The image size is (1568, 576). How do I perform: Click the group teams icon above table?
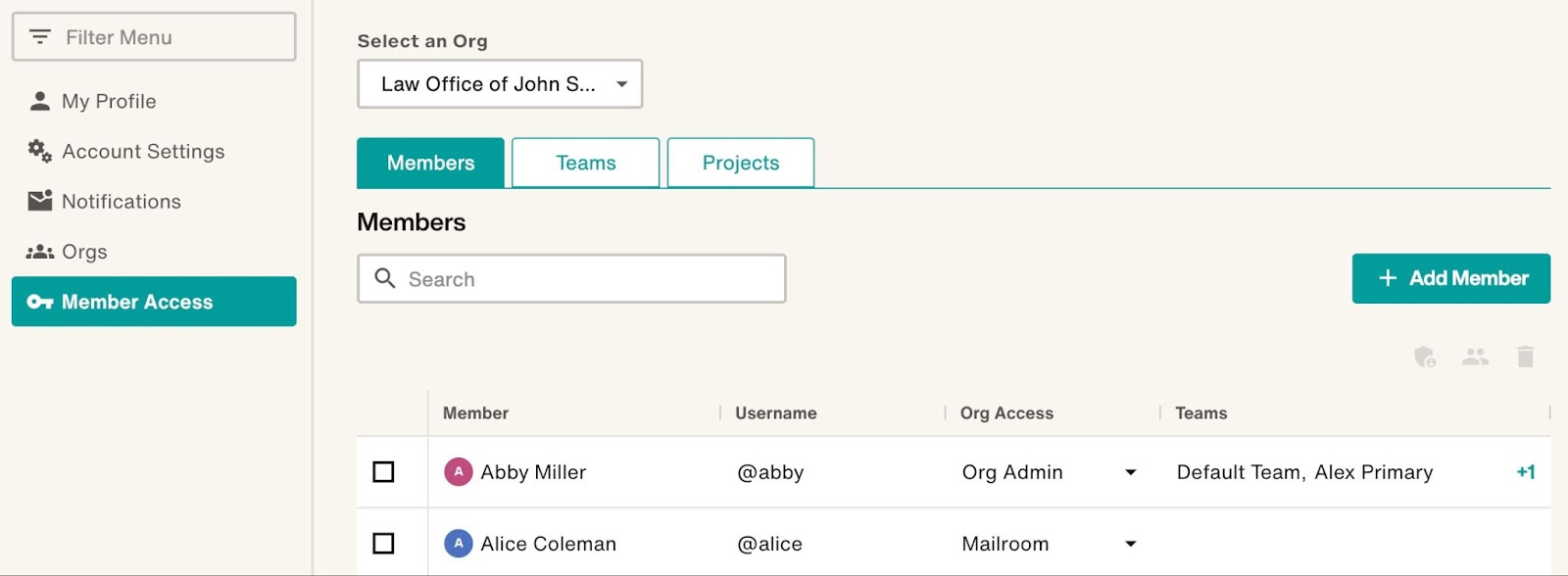pos(1475,358)
